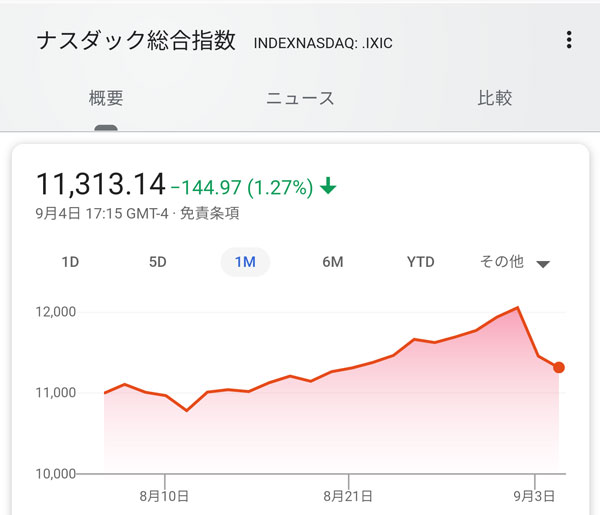Select the 5D time range
The width and height of the screenshot is (600, 515).
tap(158, 262)
